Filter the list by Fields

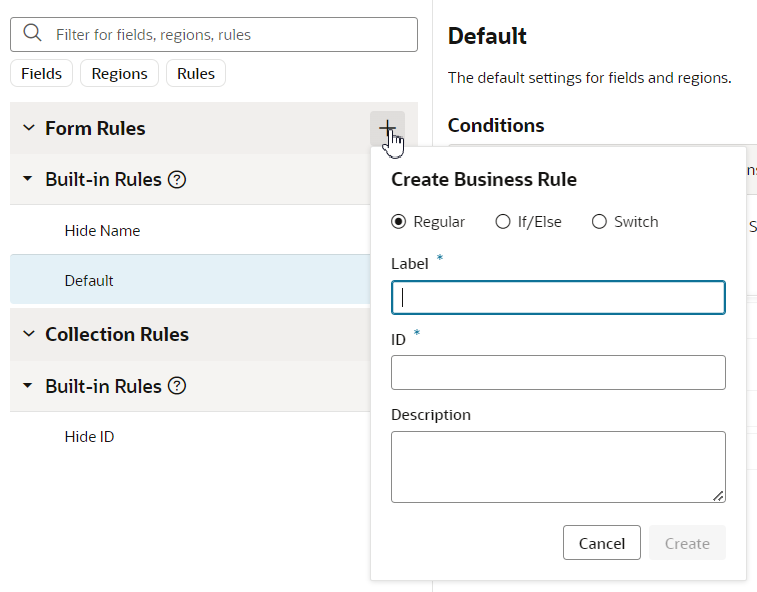[41, 73]
